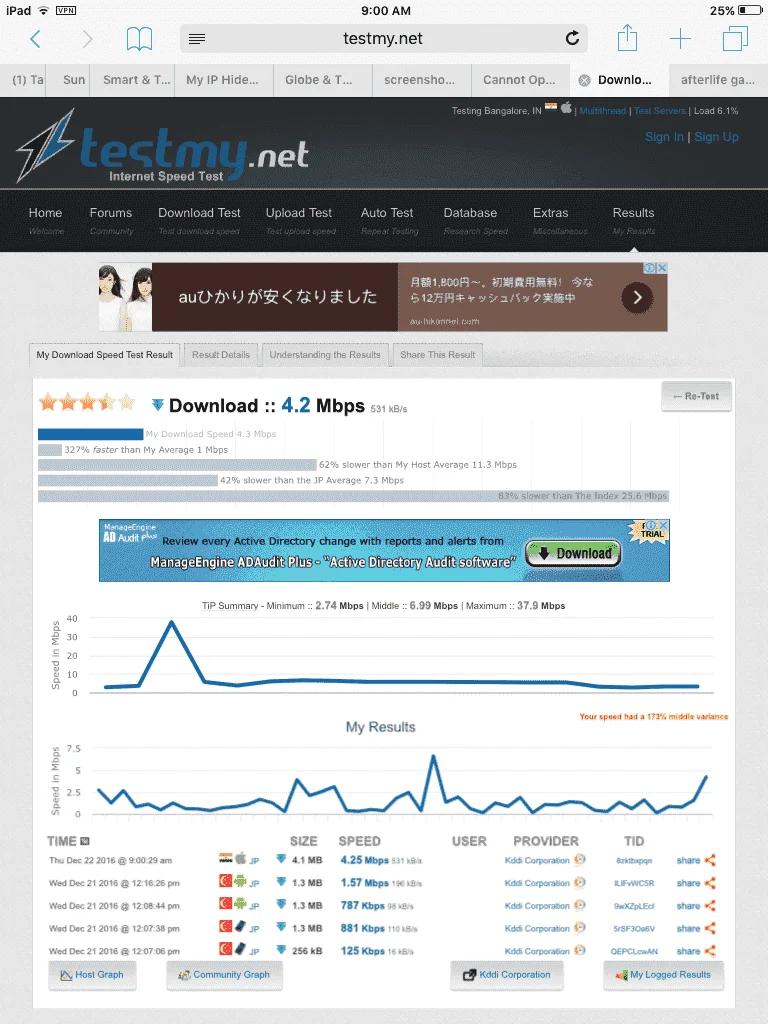Click the Kddi Corporation button
This screenshot has width=768, height=1024.
507,975
